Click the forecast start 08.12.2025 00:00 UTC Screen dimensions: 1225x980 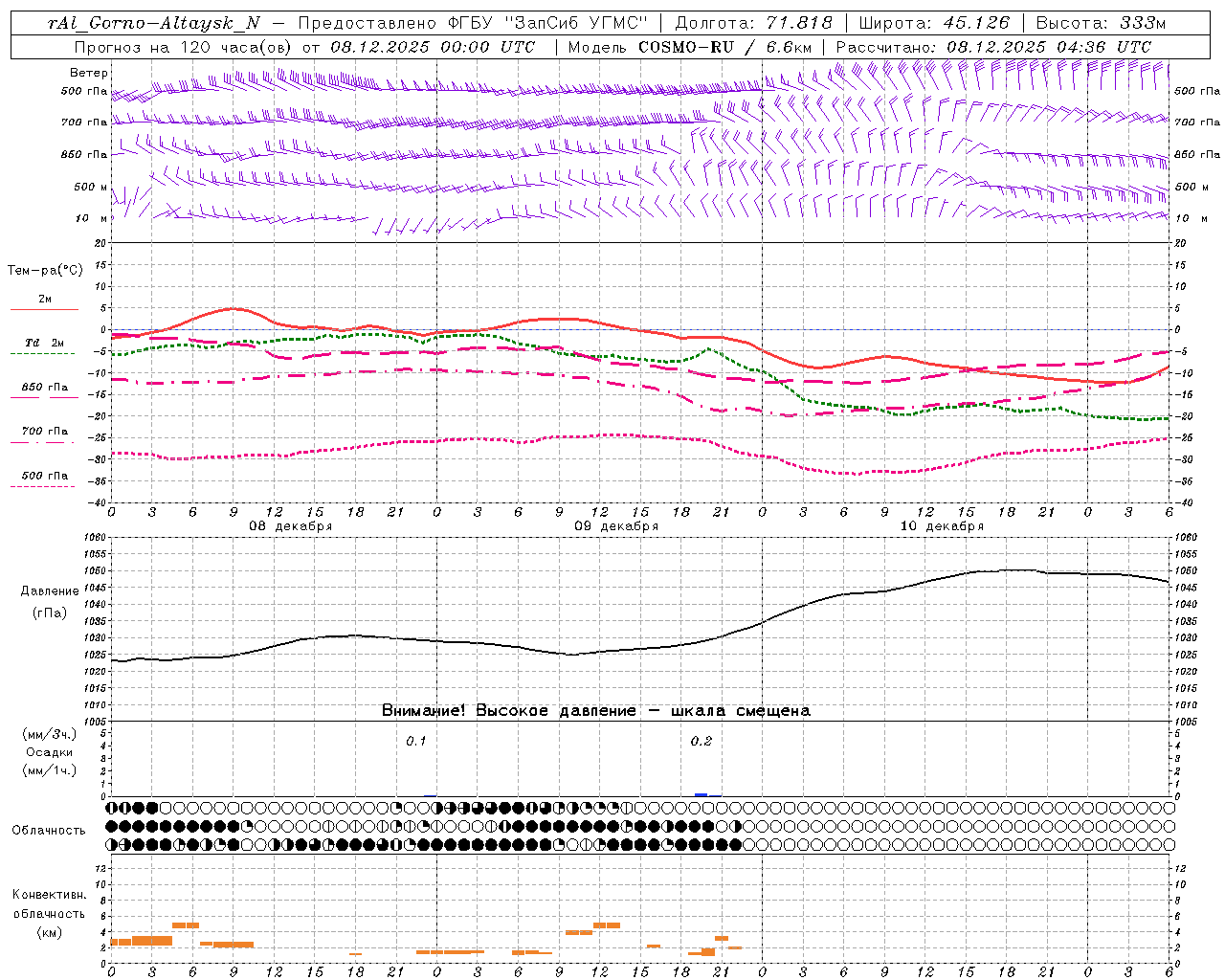pos(433,47)
